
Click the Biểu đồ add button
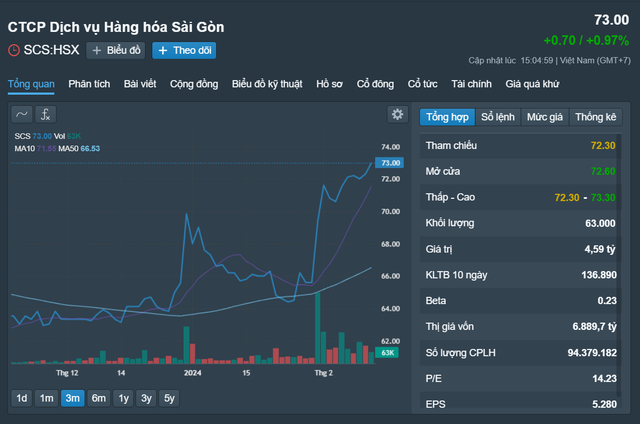click(x=116, y=50)
